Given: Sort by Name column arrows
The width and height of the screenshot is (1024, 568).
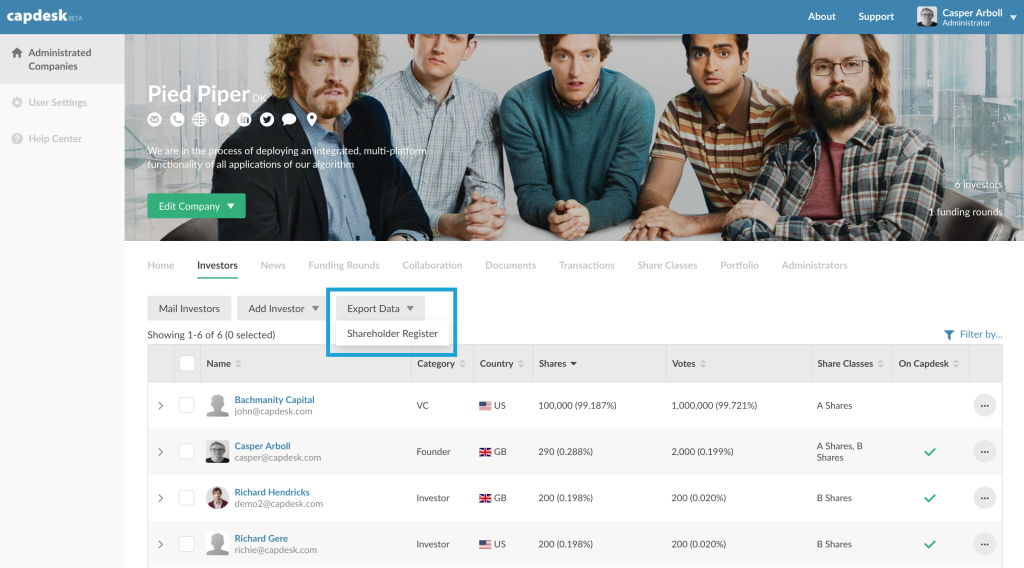Looking at the screenshot, I should coord(238,364).
